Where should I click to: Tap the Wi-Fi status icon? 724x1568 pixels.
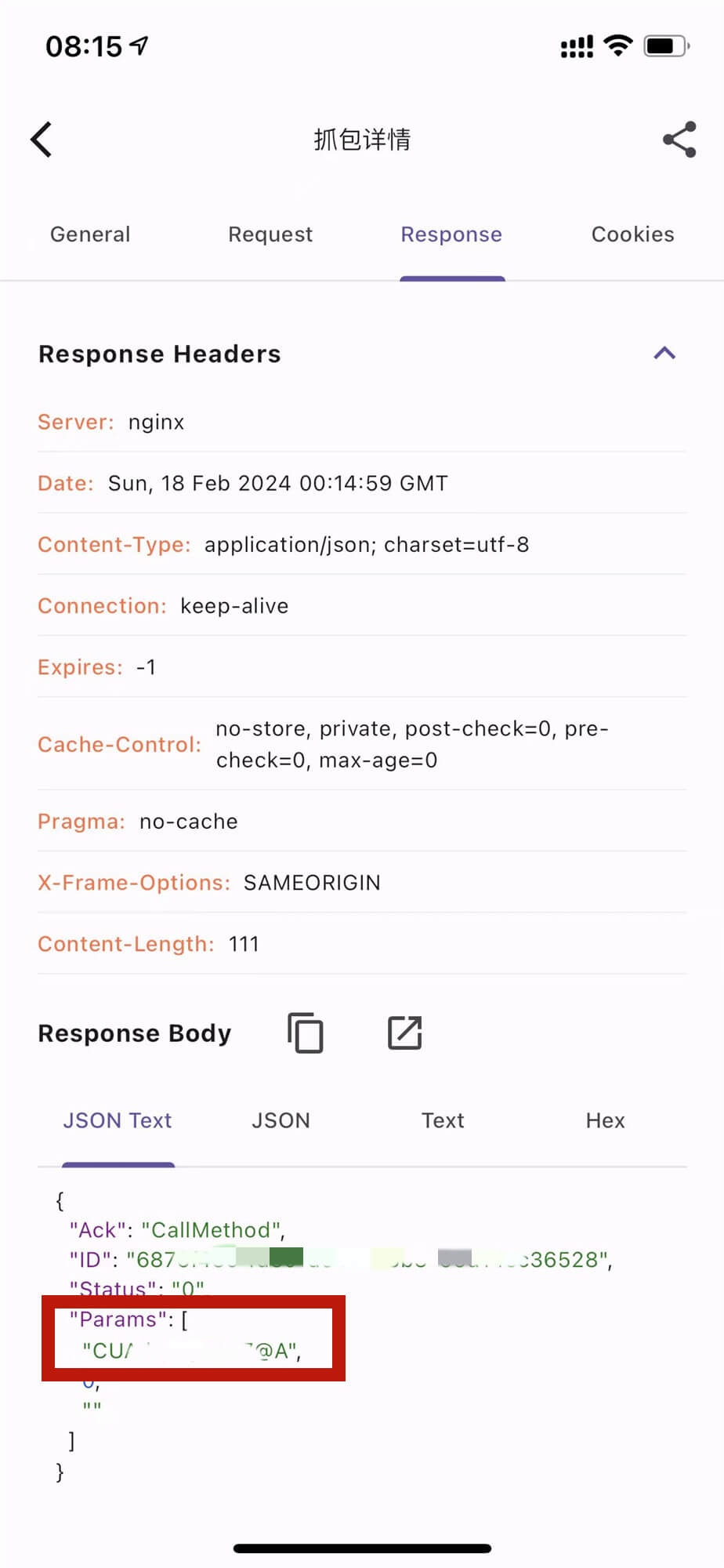(x=619, y=46)
